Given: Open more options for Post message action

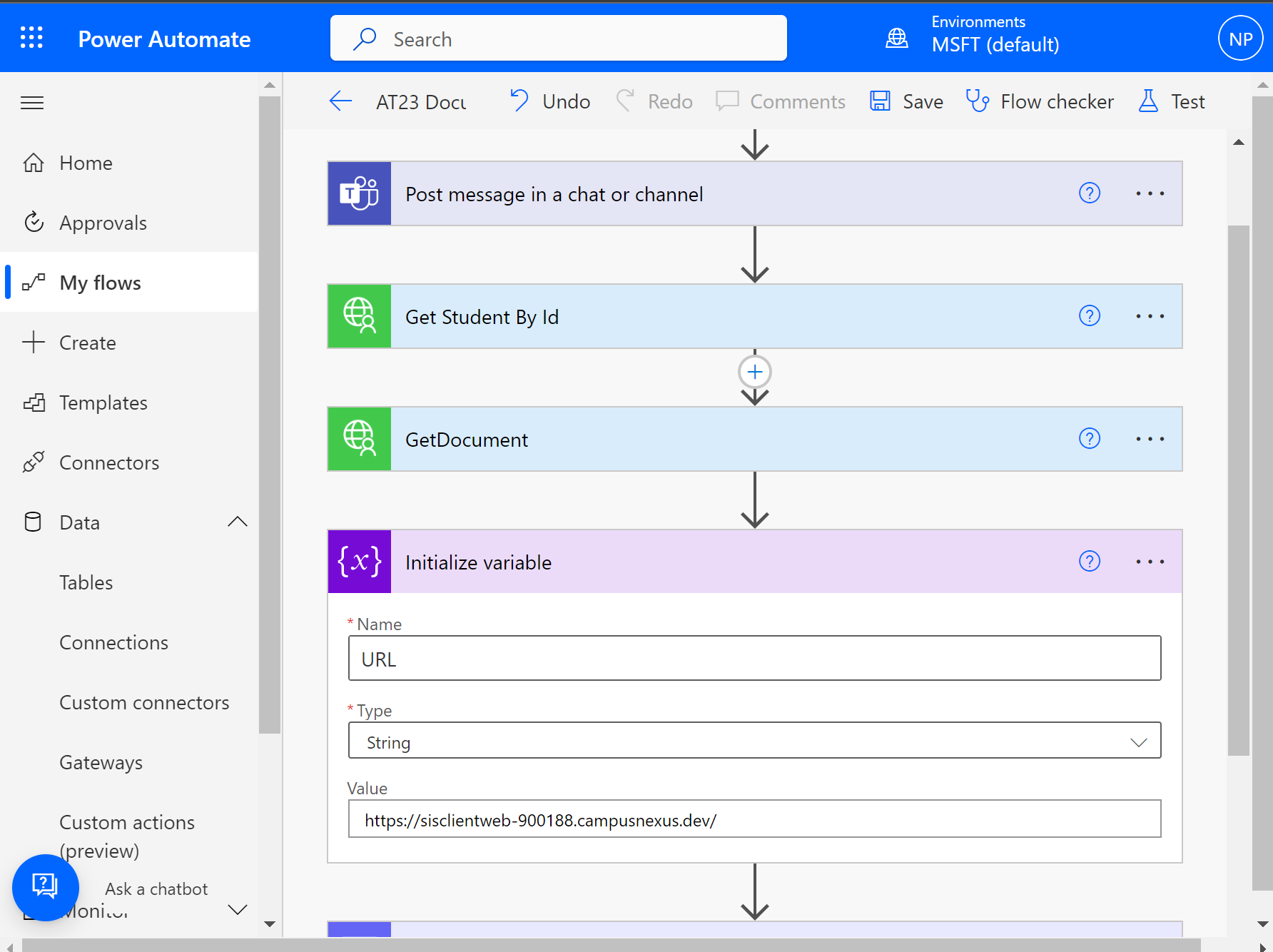Looking at the screenshot, I should (x=1150, y=193).
